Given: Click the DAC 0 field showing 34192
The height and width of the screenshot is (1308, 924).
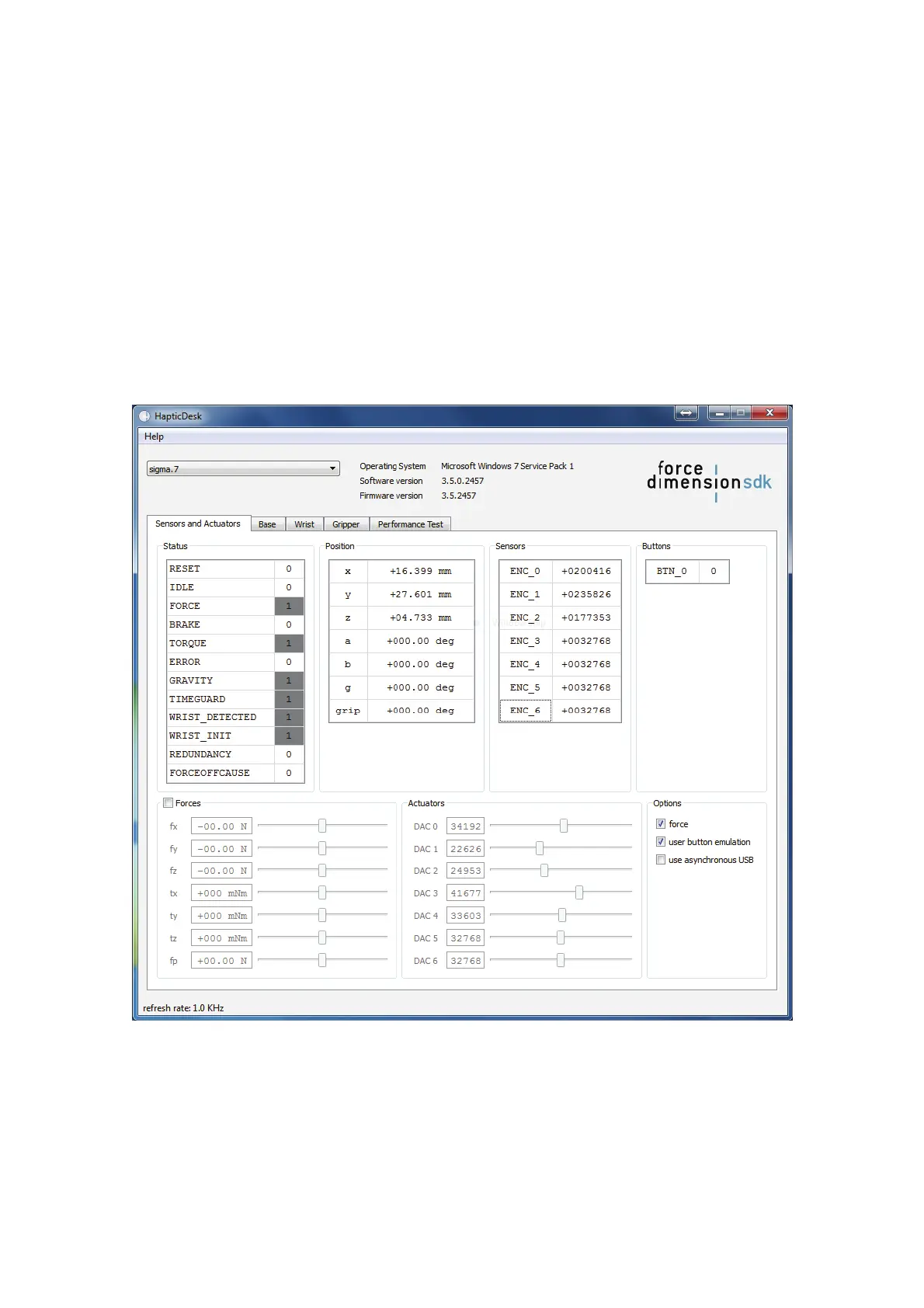Looking at the screenshot, I should pos(466,826).
